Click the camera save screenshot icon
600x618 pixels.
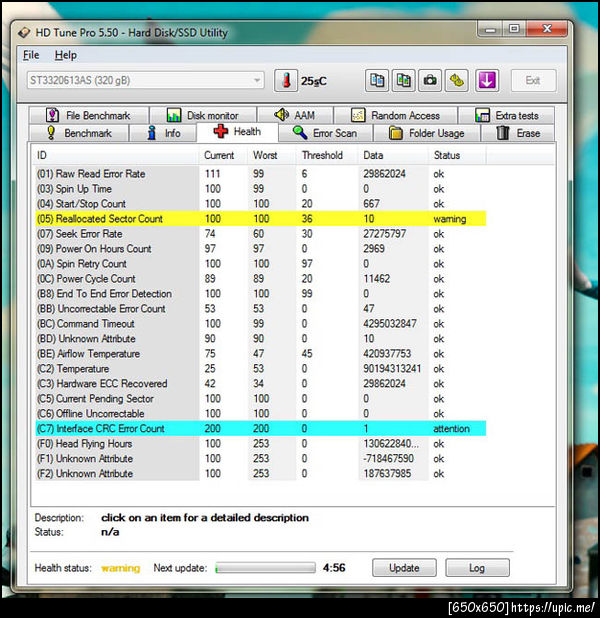(430, 80)
